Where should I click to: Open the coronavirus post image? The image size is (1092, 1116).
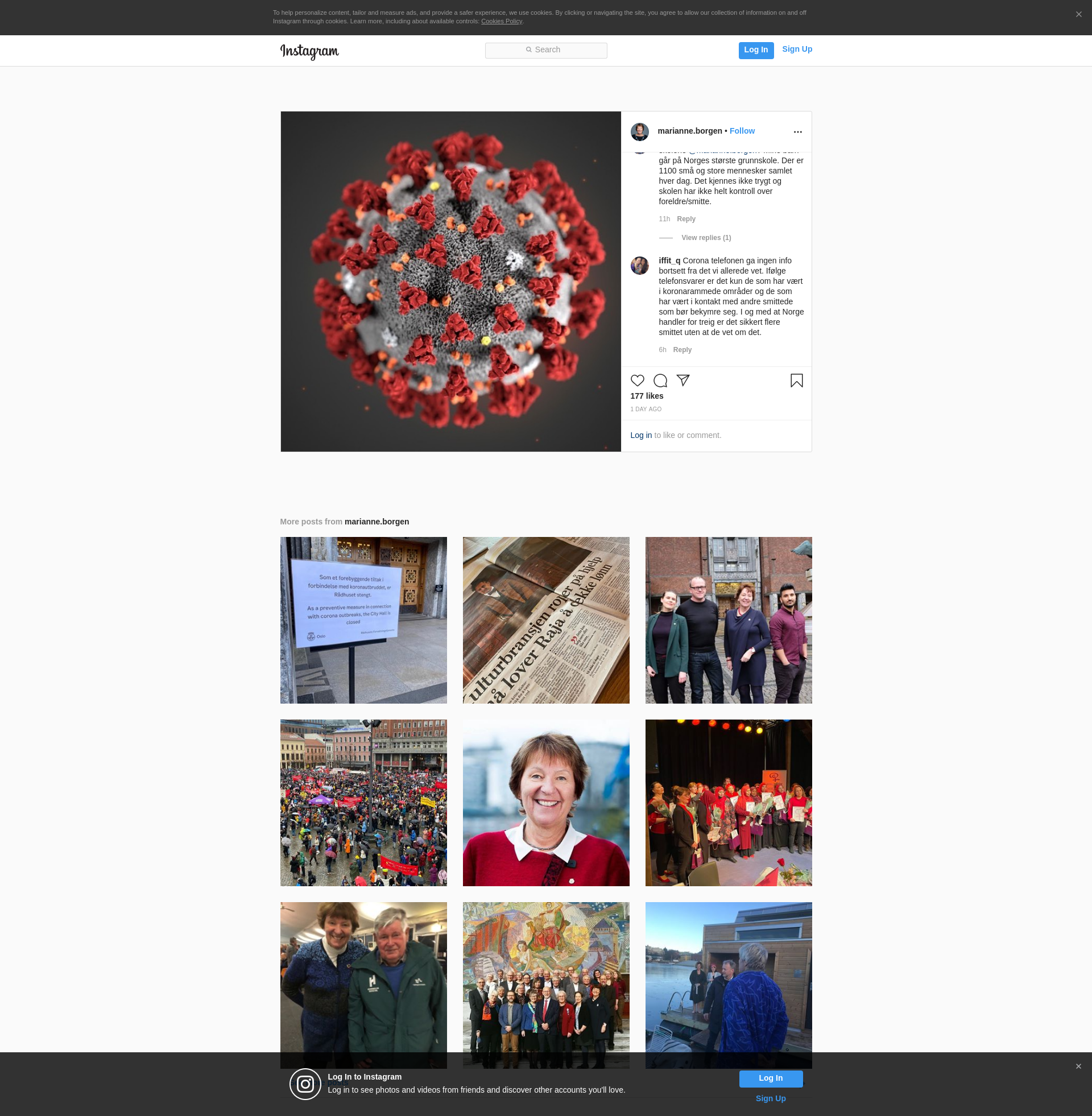click(x=450, y=281)
